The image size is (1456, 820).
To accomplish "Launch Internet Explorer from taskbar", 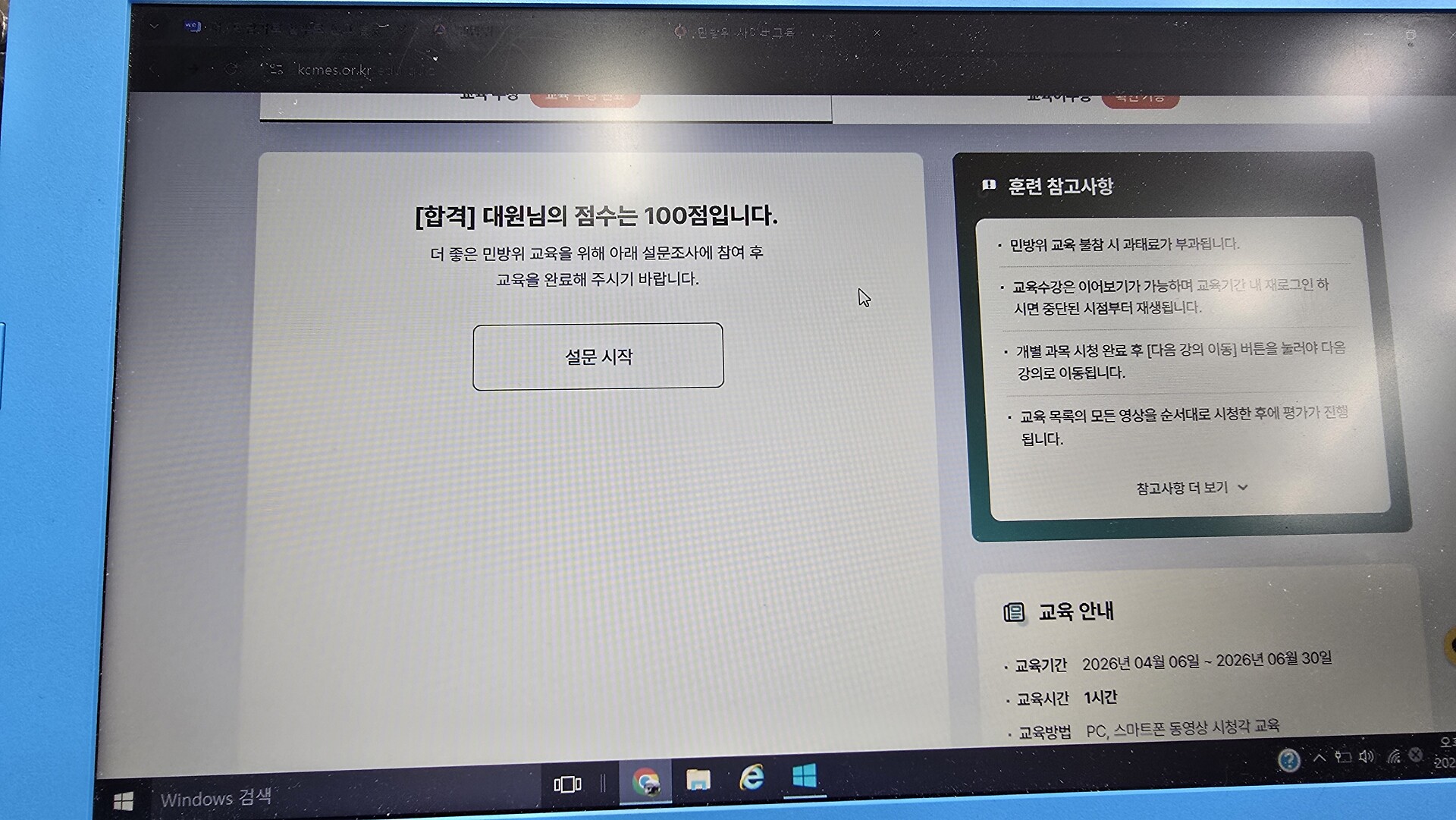I will [x=752, y=778].
